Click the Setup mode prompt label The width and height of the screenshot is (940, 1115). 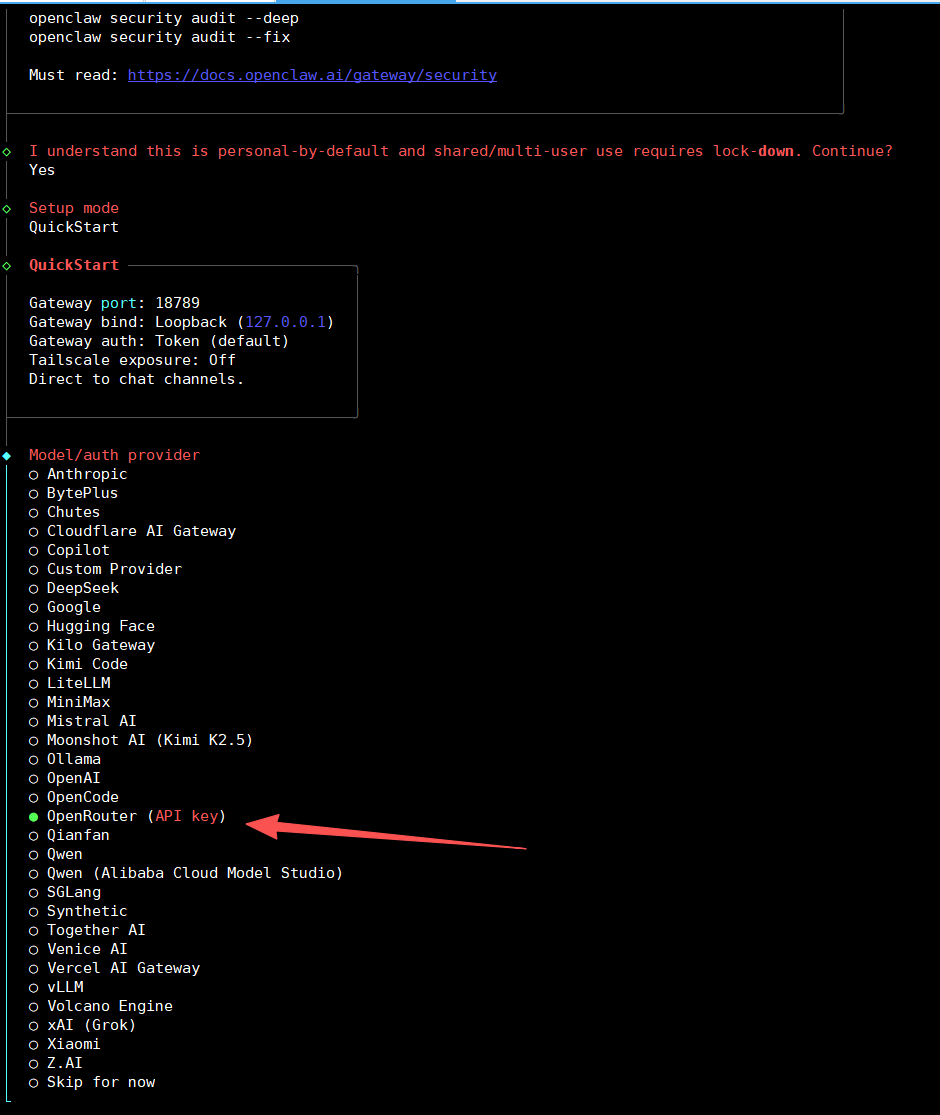click(74, 208)
